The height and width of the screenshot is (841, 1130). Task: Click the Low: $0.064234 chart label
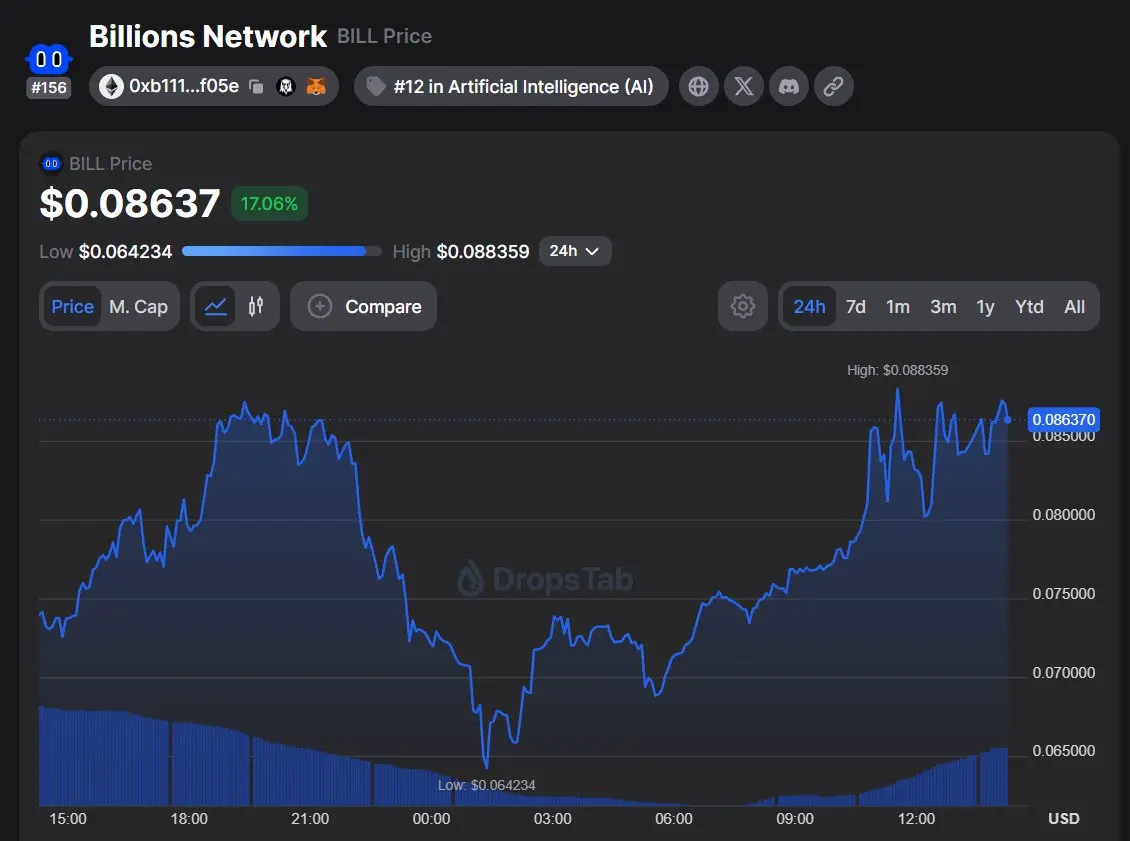click(486, 785)
